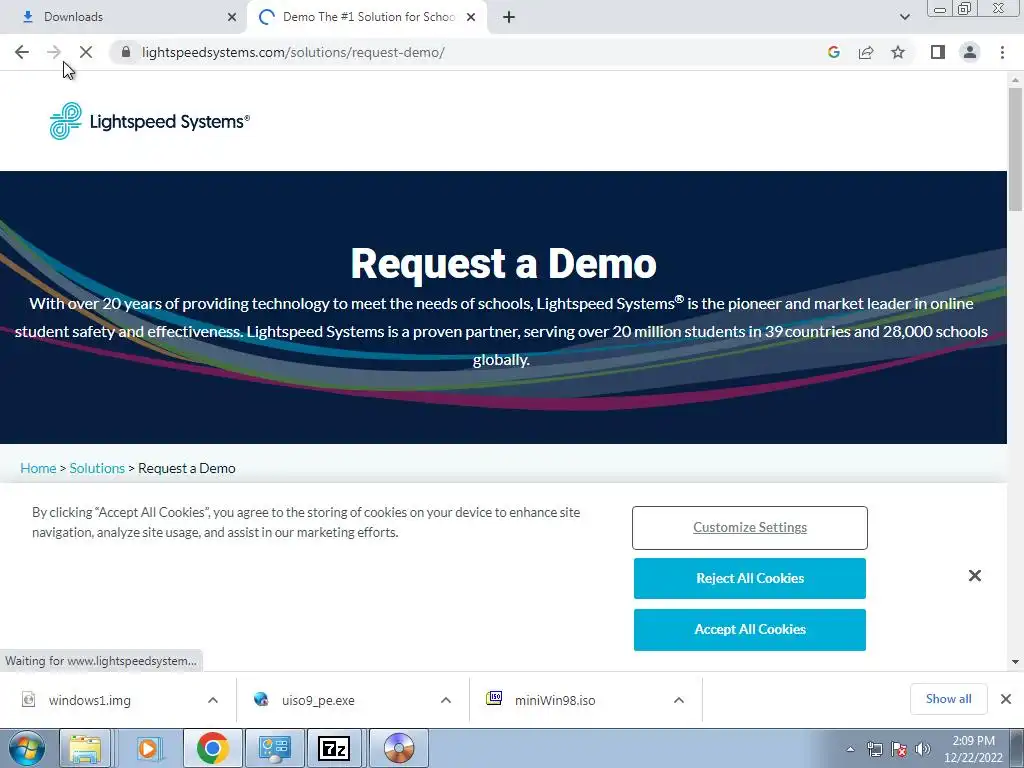Toggle the browser side panel icon
Viewport: 1024px width, 768px height.
938,52
